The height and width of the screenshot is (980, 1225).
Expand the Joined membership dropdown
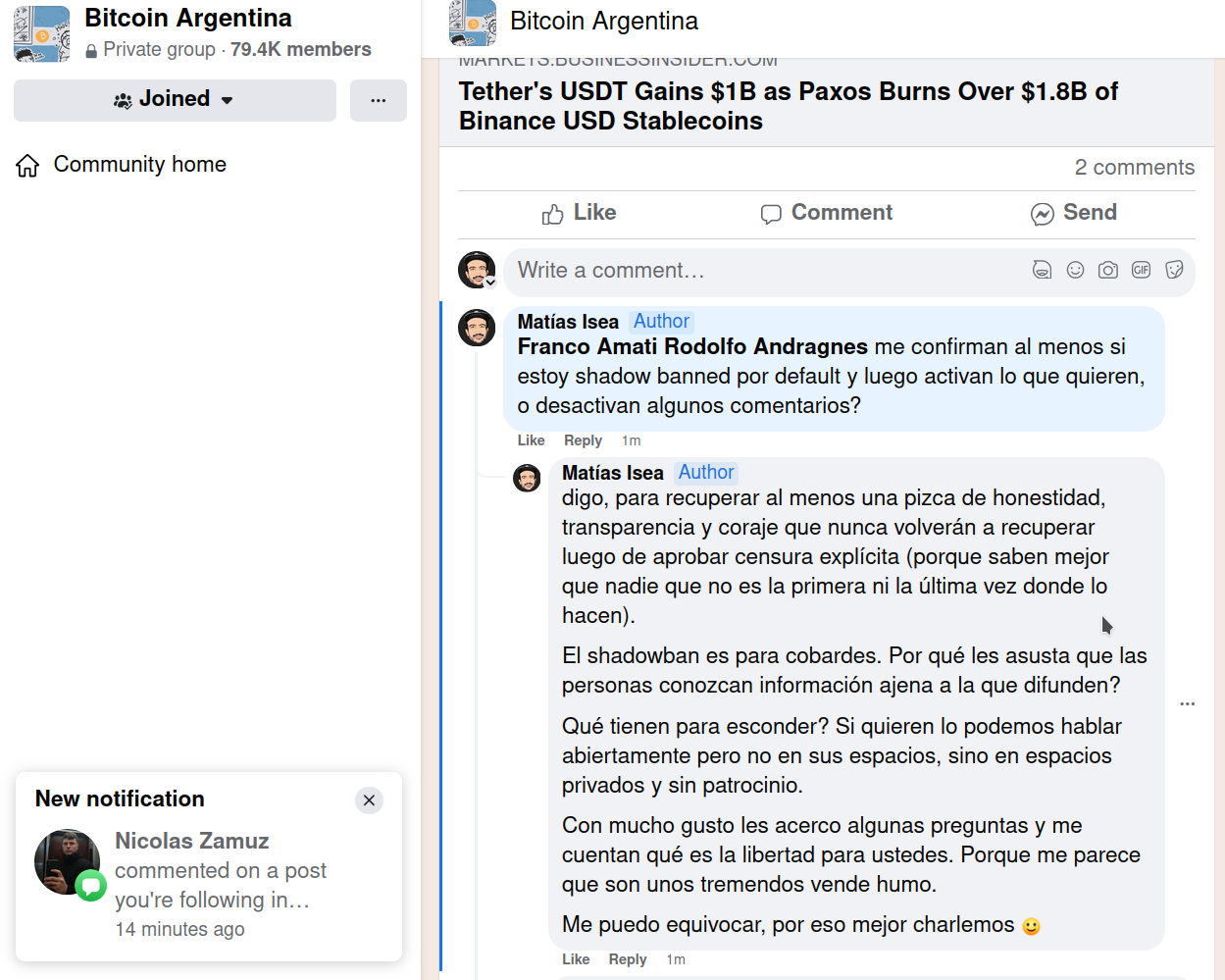[x=175, y=100]
